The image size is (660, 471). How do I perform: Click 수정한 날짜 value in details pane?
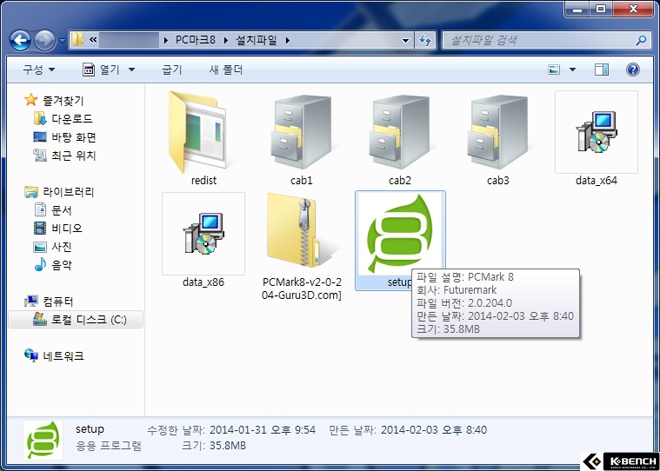(262, 430)
